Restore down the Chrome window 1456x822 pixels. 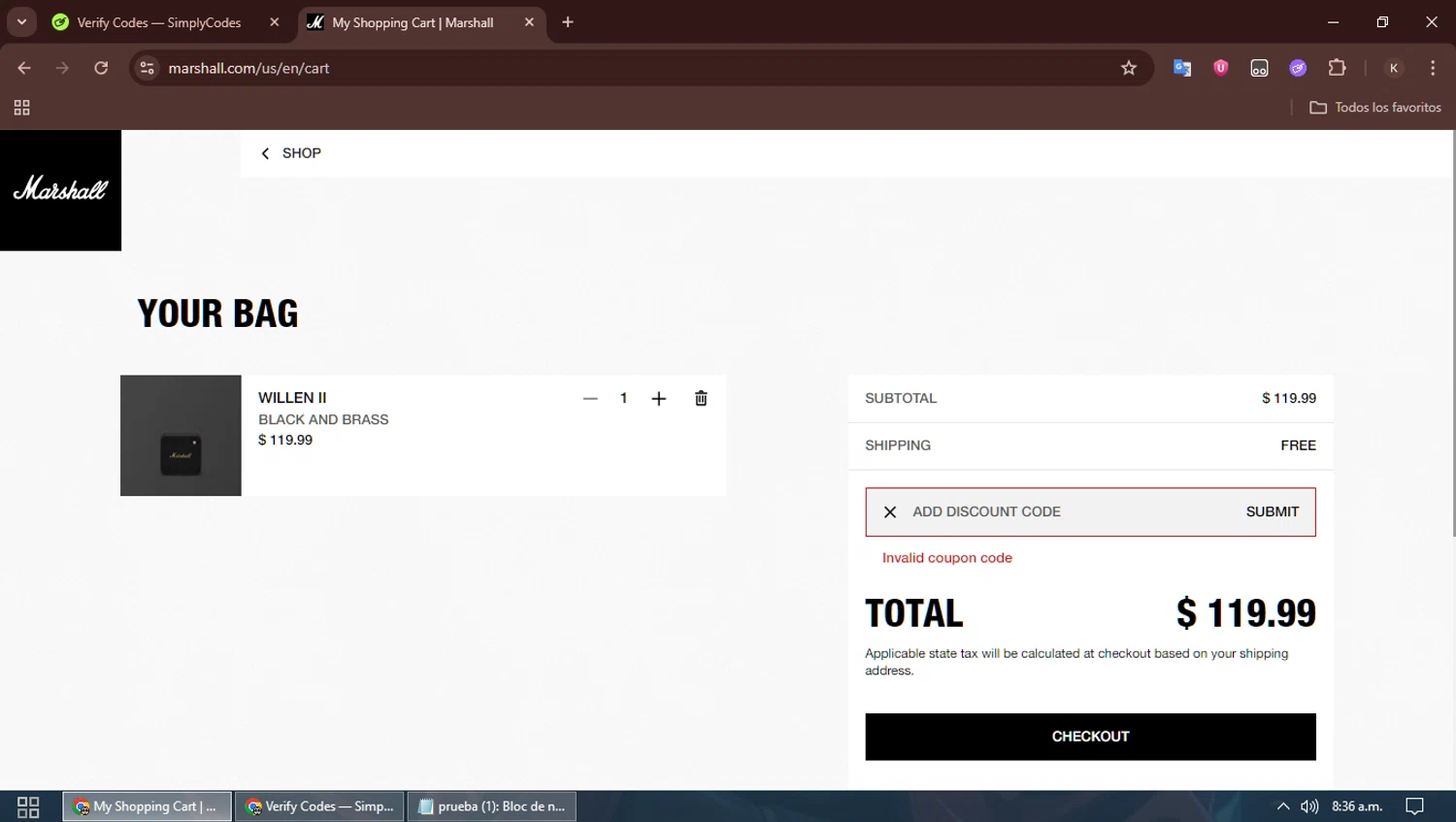[1382, 22]
